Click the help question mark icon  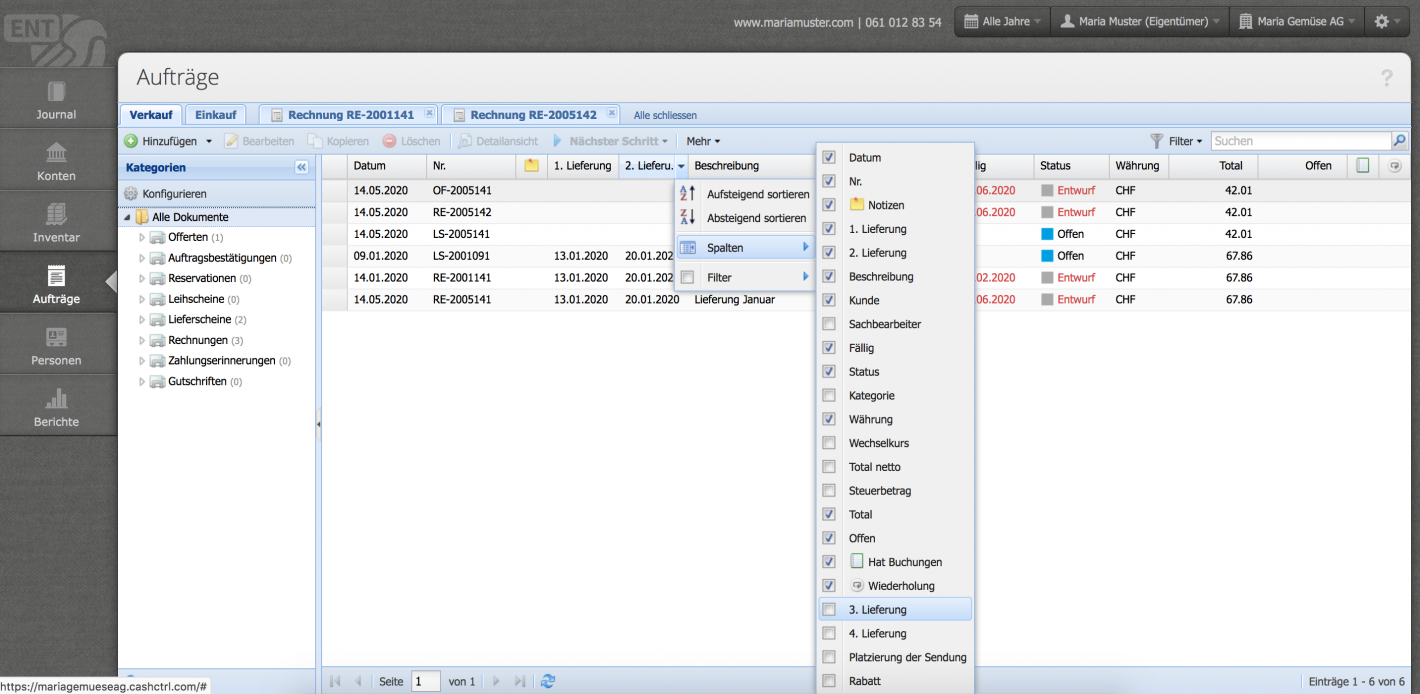(x=1387, y=78)
